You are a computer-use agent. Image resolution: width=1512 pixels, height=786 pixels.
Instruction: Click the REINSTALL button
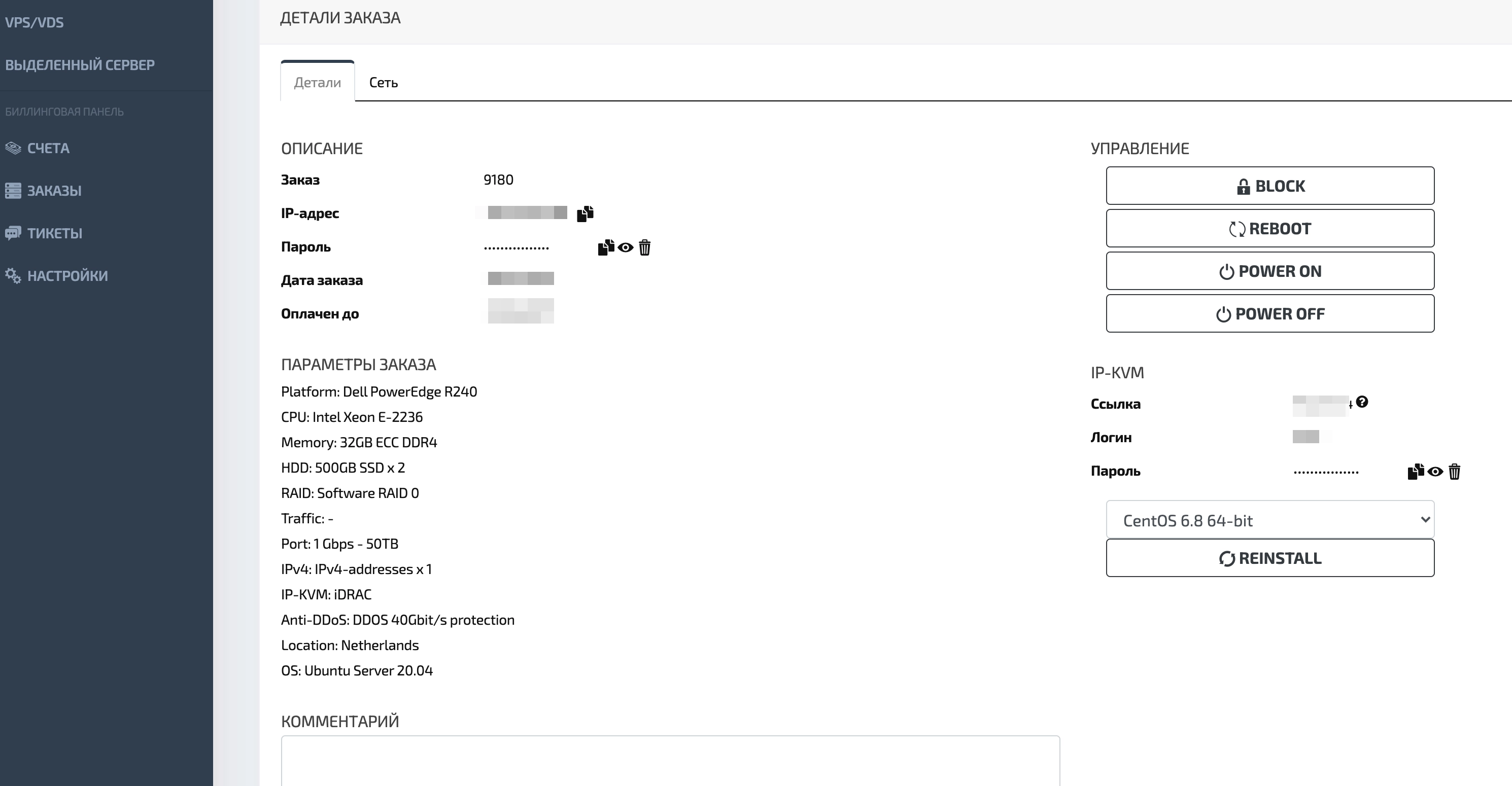coord(1269,558)
